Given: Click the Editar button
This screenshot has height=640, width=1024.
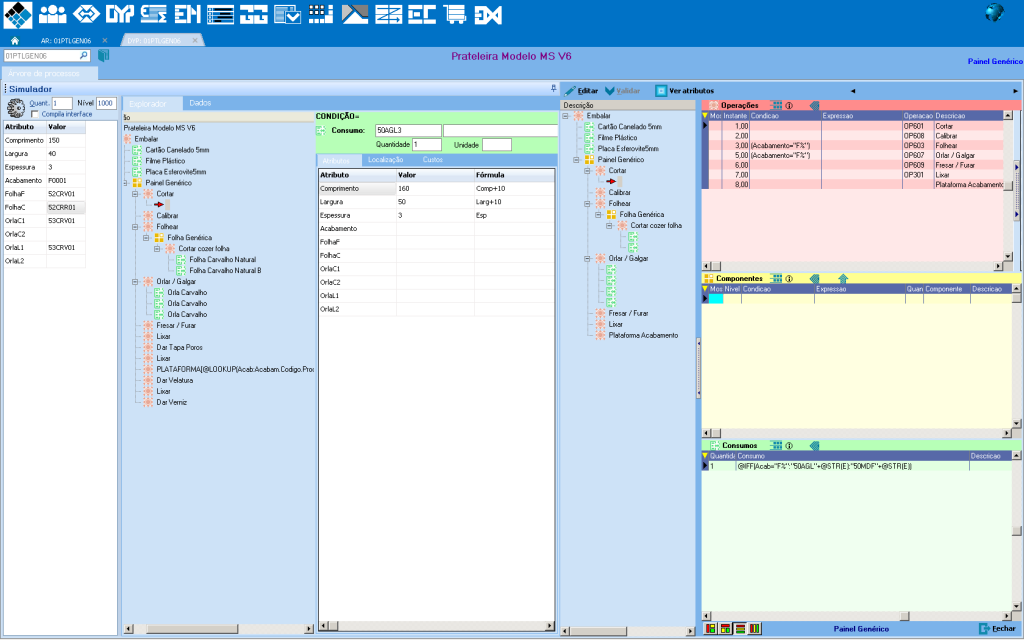Looking at the screenshot, I should pyautogui.click(x=581, y=90).
